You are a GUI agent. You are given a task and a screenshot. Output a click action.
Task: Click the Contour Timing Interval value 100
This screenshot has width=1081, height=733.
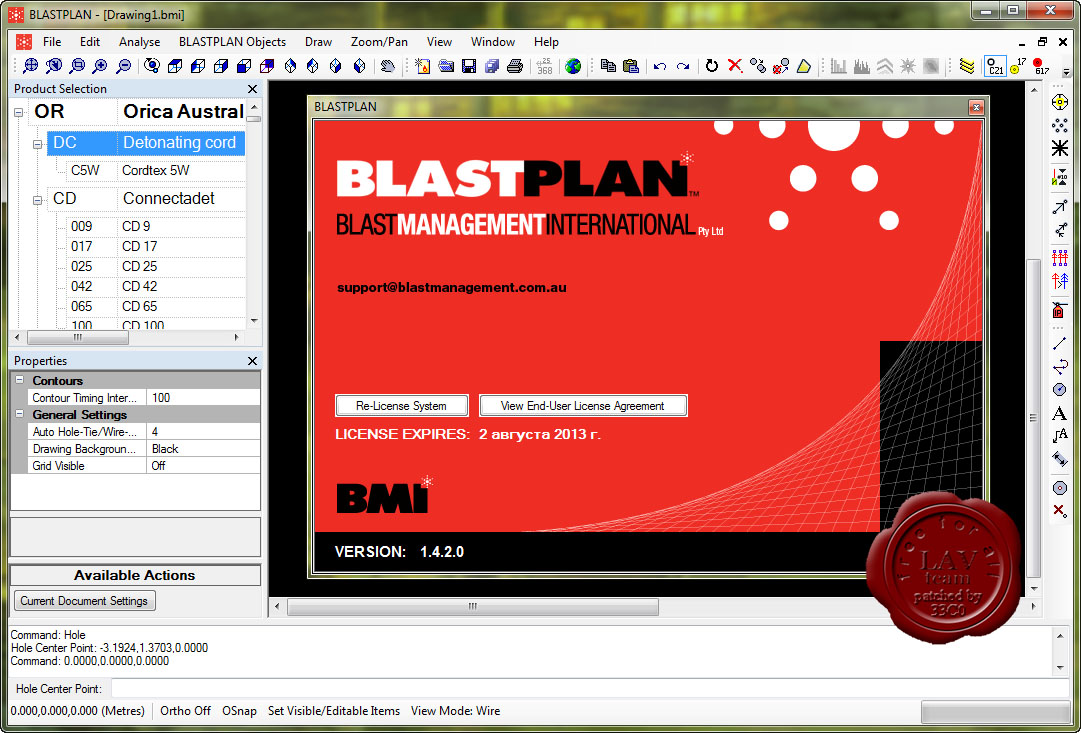(x=205, y=398)
